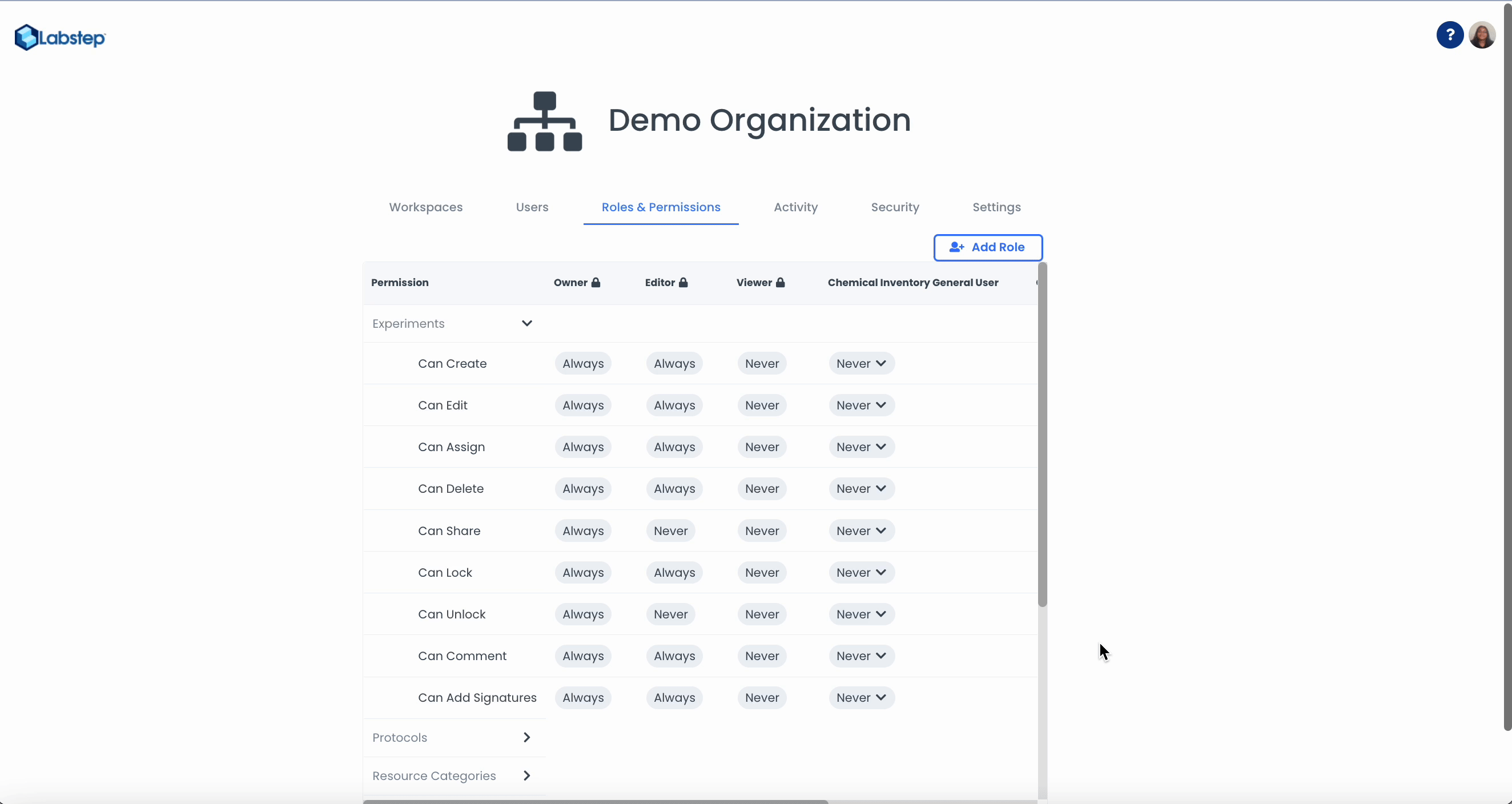Open Can Share dropdown for Chemical Inventory User

tap(861, 531)
